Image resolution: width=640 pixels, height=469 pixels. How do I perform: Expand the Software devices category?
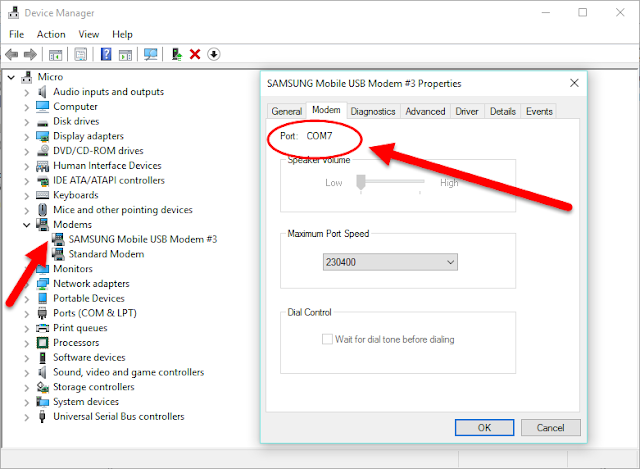coord(27,358)
